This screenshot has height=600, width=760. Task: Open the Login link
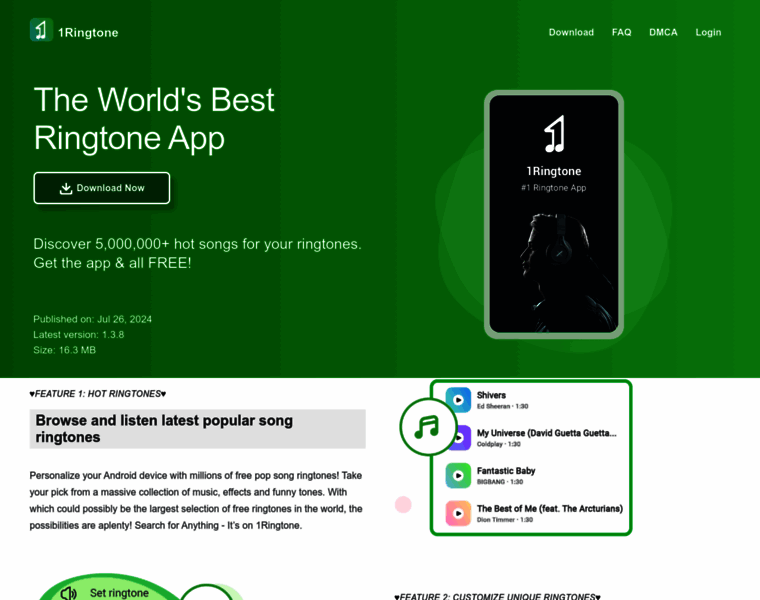[708, 32]
